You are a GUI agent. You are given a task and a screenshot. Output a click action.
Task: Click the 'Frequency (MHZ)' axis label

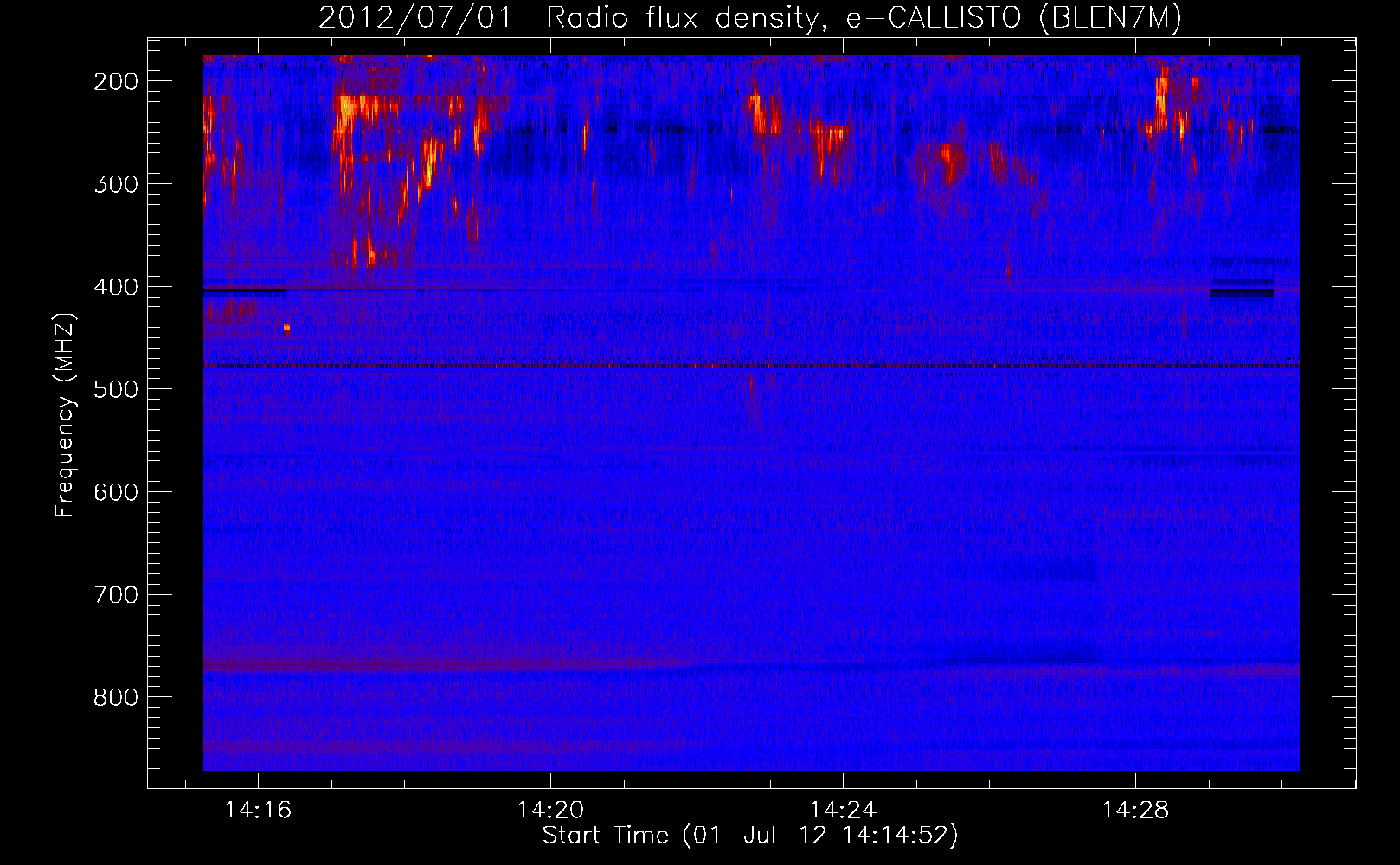pyautogui.click(x=65, y=414)
